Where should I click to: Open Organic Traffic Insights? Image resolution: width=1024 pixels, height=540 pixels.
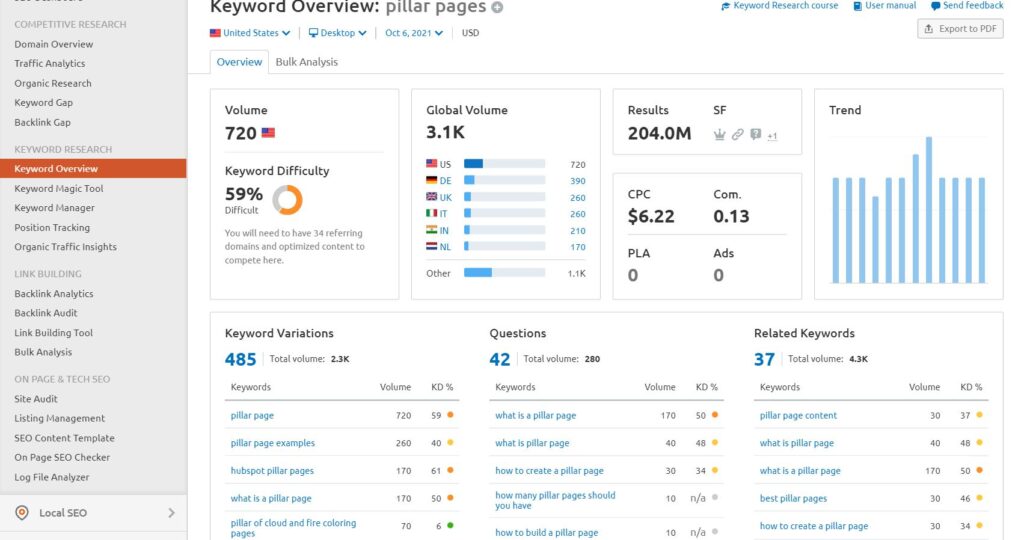pos(65,247)
